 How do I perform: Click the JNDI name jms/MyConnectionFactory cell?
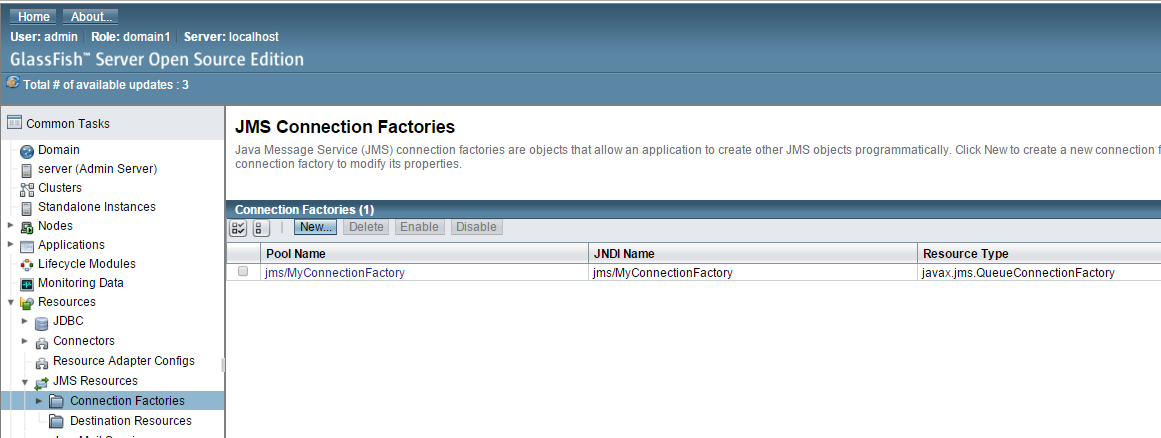click(x=663, y=273)
